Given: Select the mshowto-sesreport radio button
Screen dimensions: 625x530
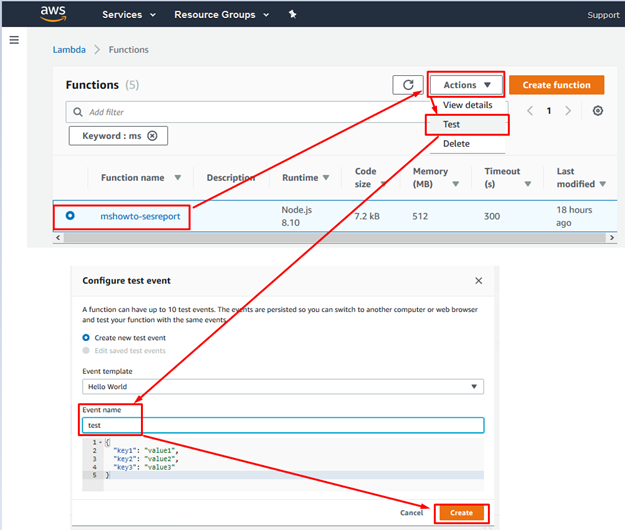Looking at the screenshot, I should [70, 216].
